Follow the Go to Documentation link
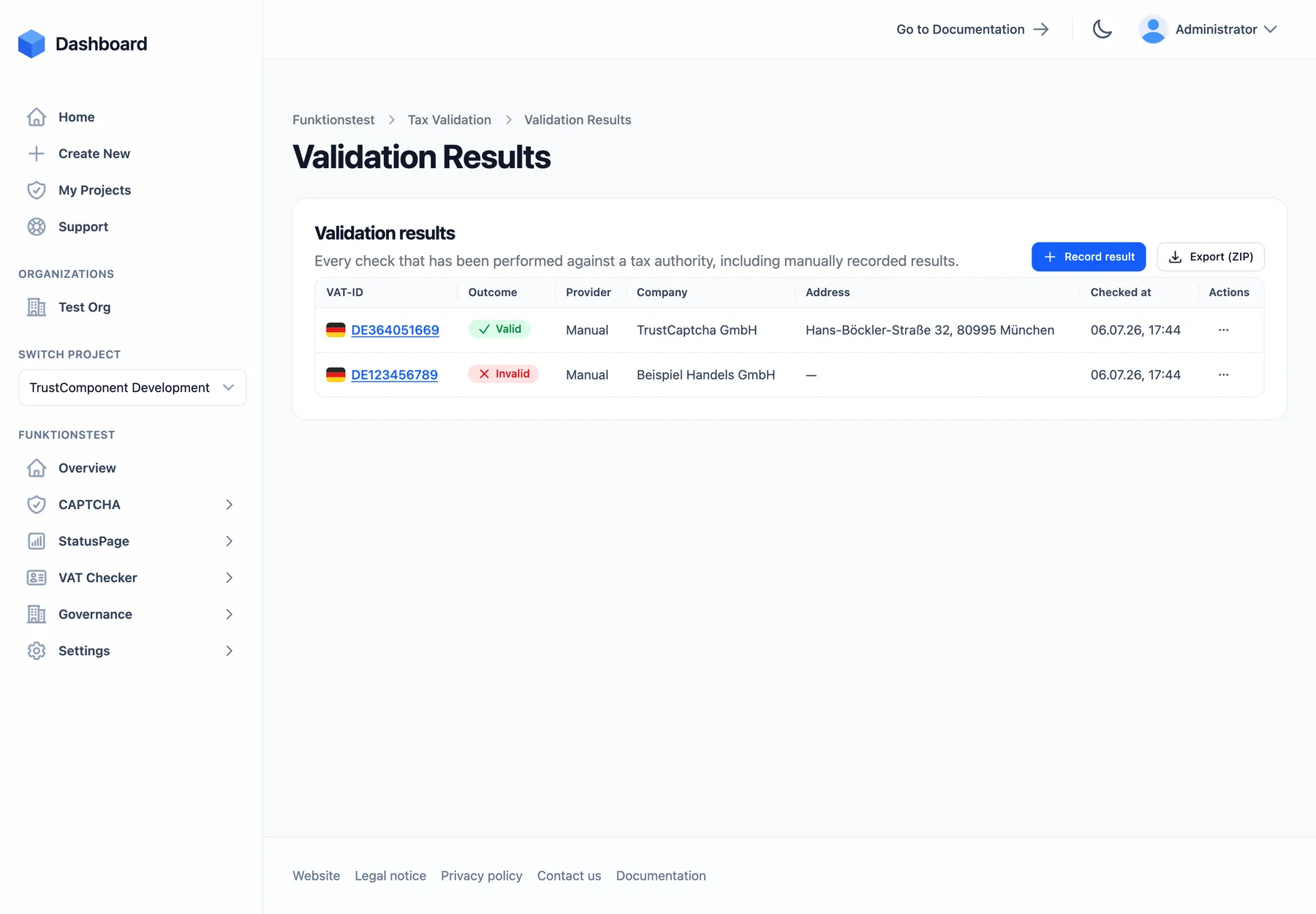Screen dimensions: 1316x914 (973, 29)
